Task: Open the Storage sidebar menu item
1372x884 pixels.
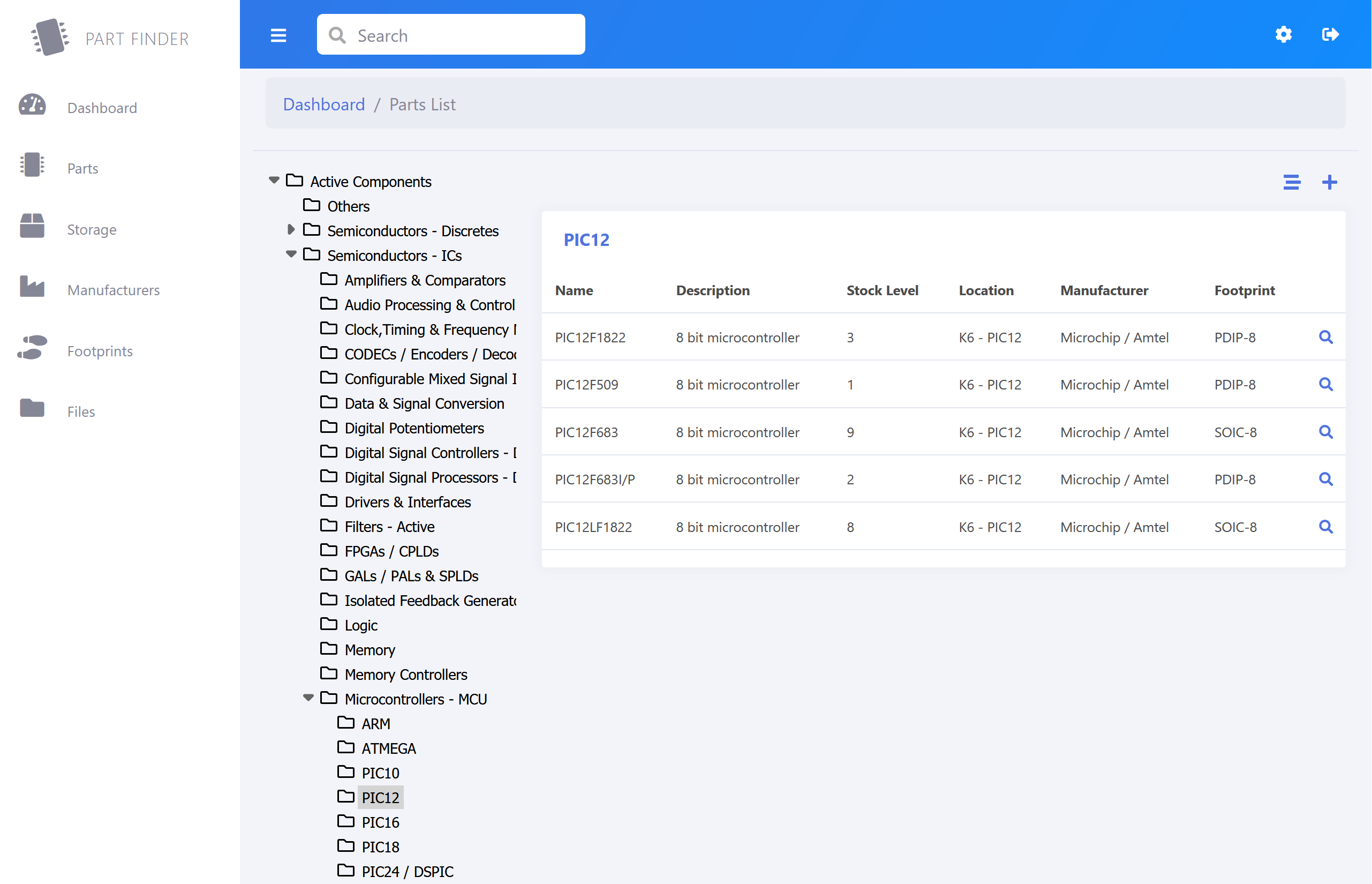Action: tap(91, 229)
